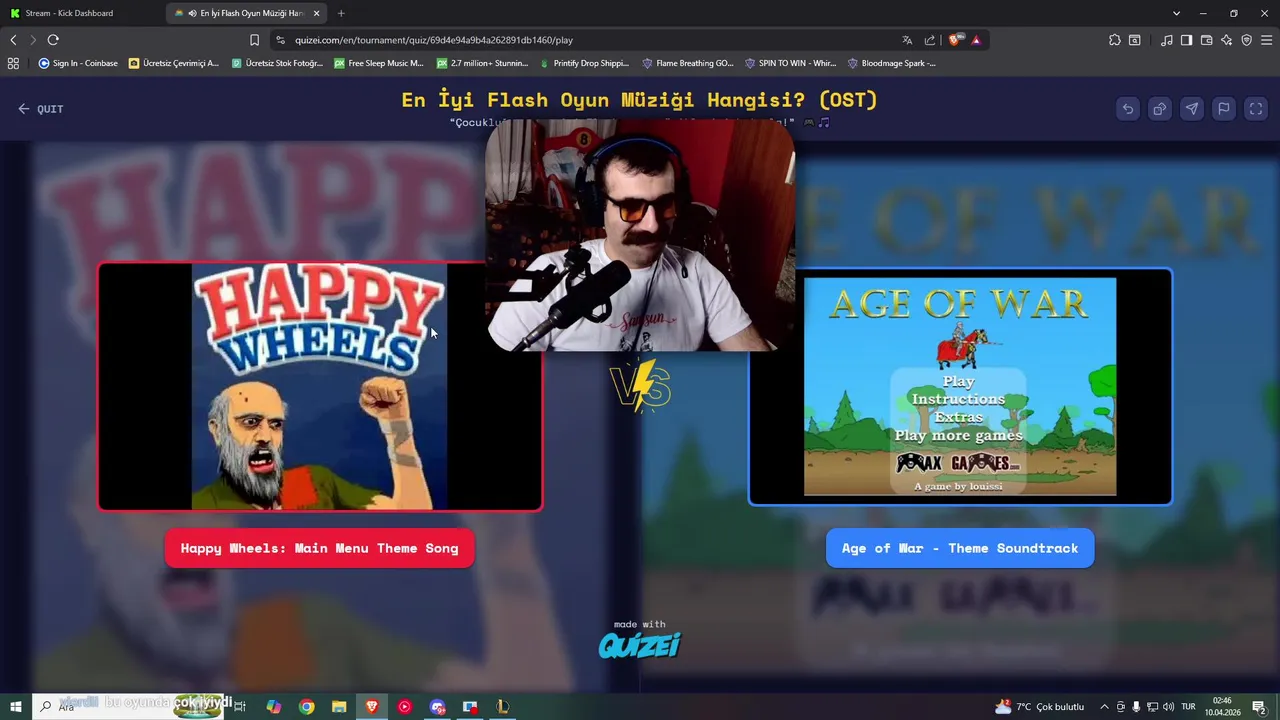Open Task View on the taskbar
The image size is (1280, 720).
tap(240, 707)
